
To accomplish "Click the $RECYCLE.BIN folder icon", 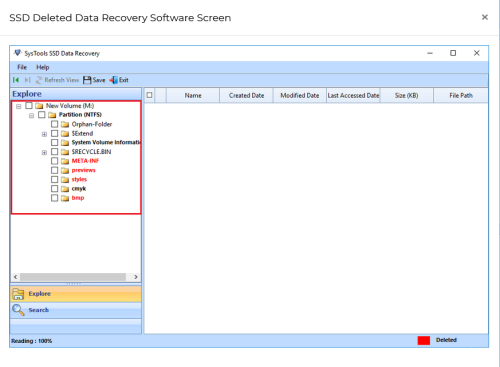I will pos(65,152).
